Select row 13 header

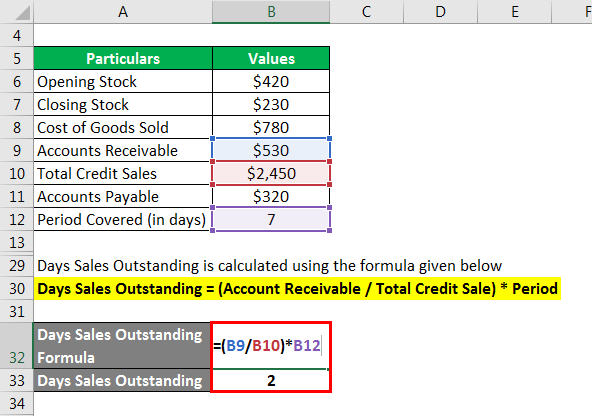[17, 243]
